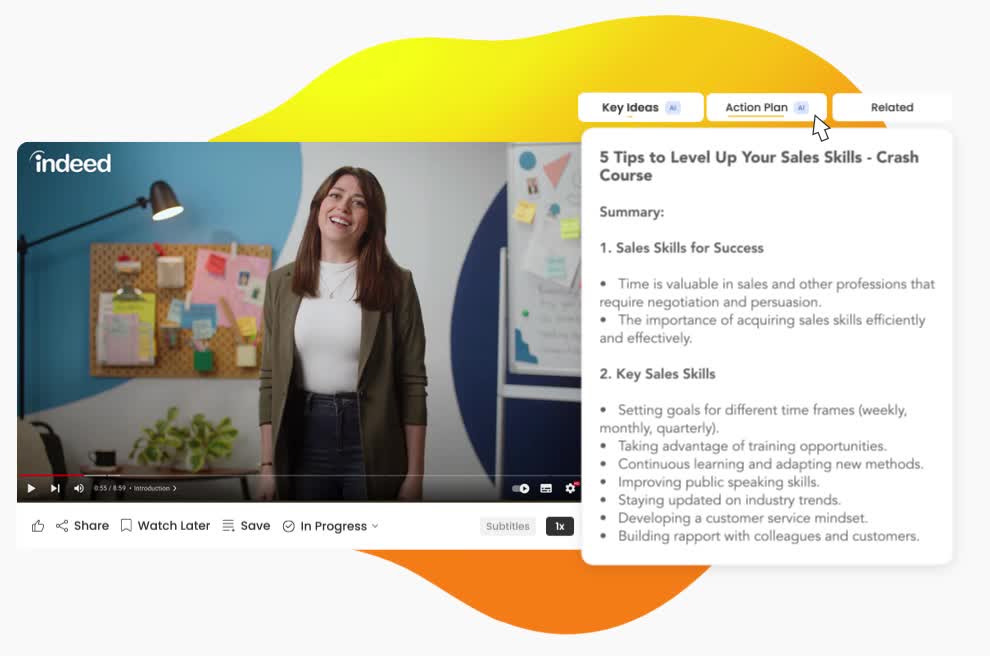Screen dimensions: 990x656
Task: Click the In Progress check circle icon
Action: pyautogui.click(x=289, y=527)
